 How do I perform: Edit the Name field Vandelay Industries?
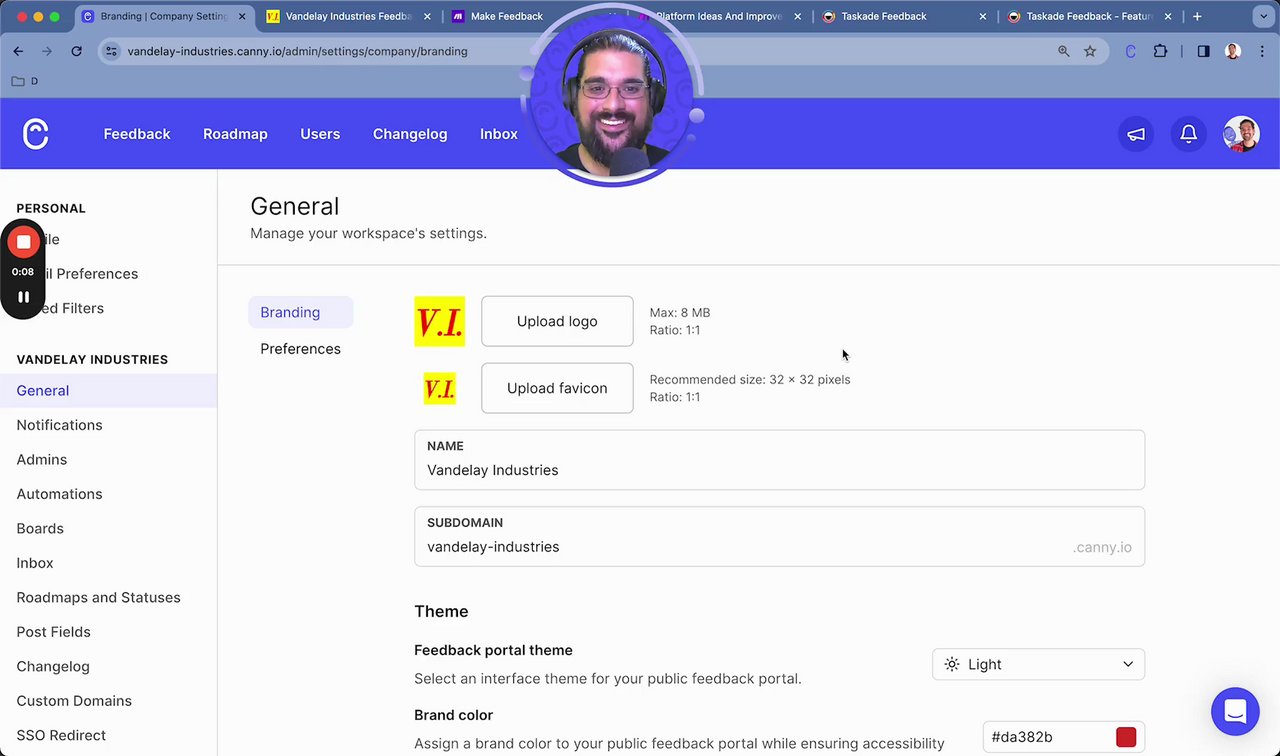tap(779, 460)
